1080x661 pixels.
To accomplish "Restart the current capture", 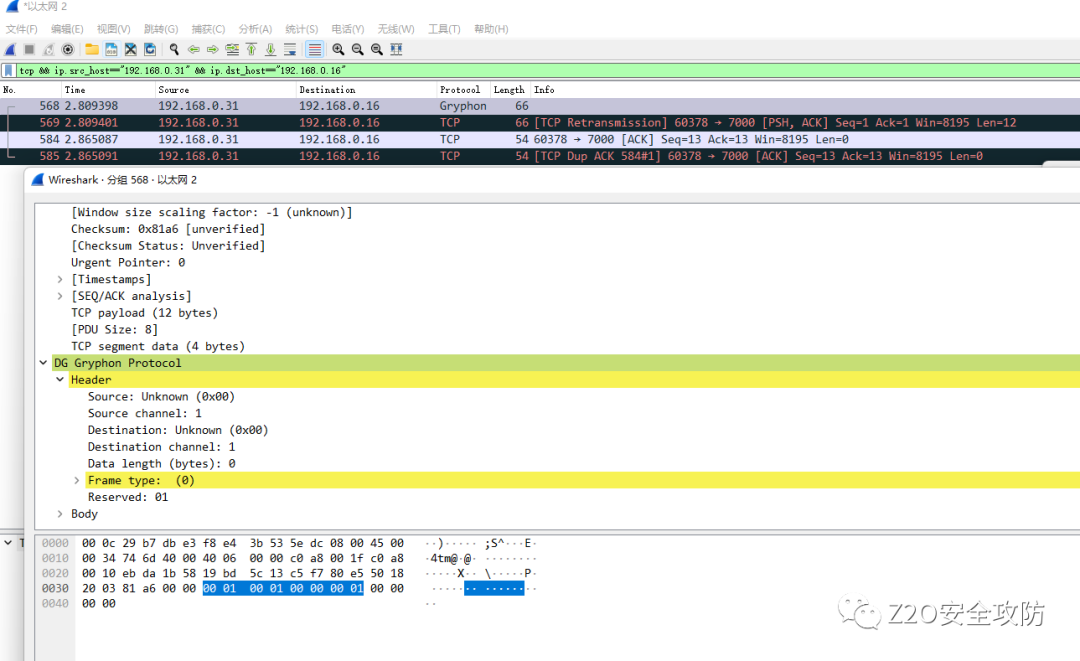I will click(x=48, y=50).
